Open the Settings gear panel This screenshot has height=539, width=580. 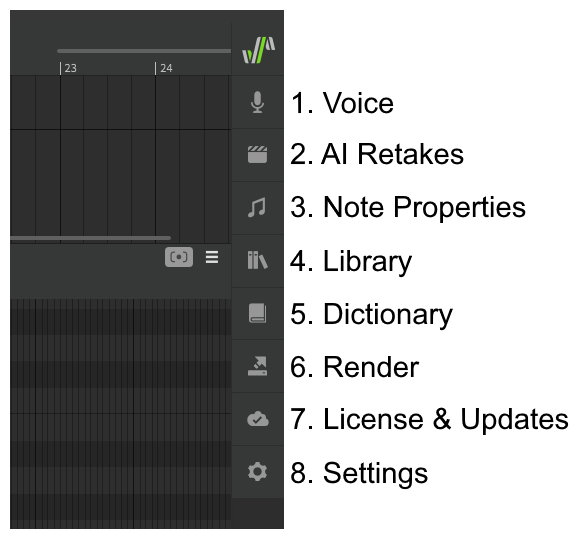[x=257, y=472]
